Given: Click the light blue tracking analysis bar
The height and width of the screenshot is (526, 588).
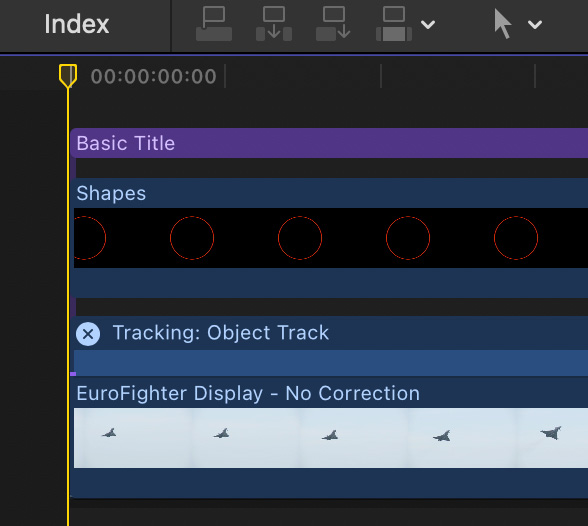Looking at the screenshot, I should (331, 363).
